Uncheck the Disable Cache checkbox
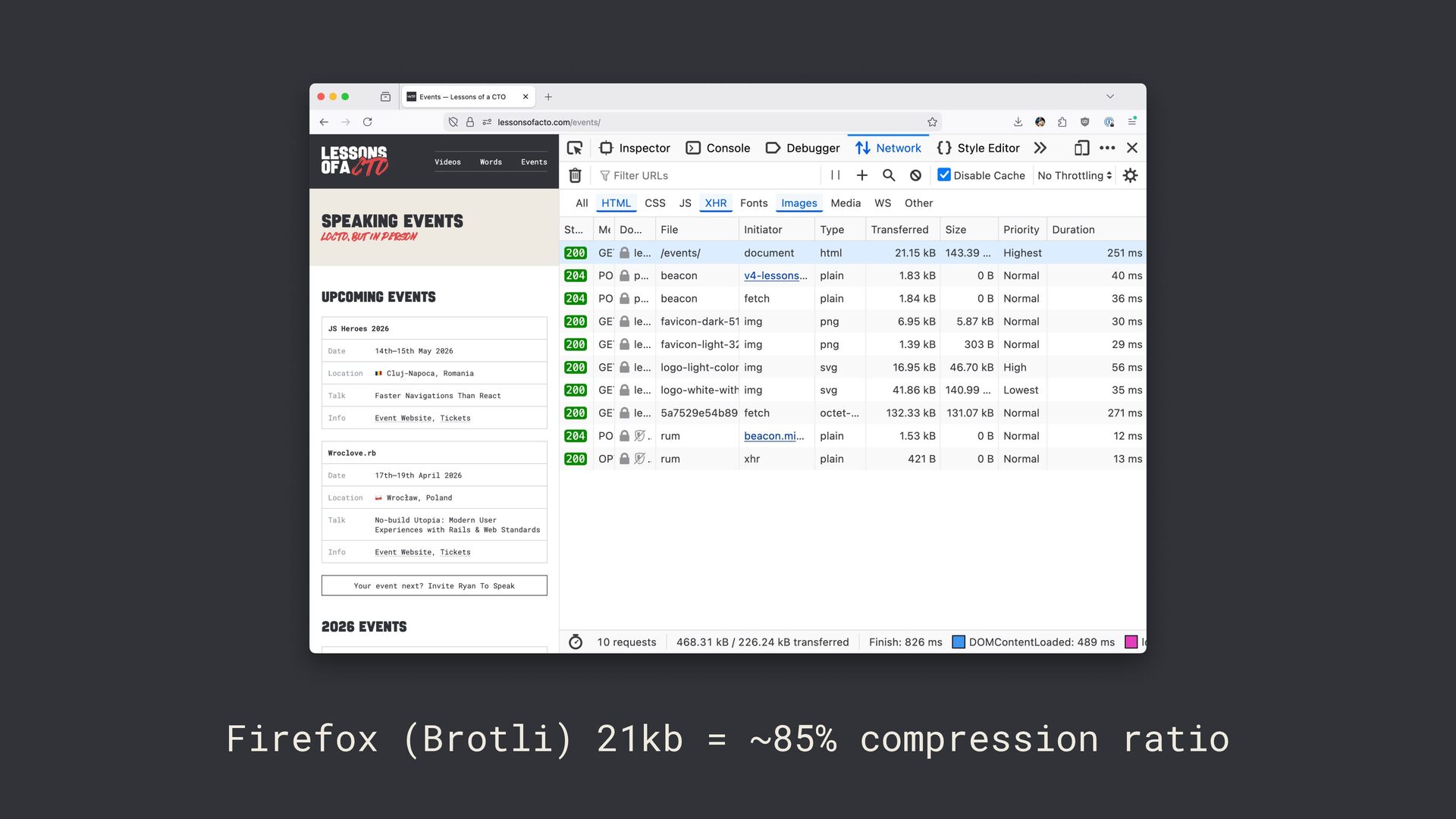Viewport: 1456px width, 819px height. coord(944,175)
